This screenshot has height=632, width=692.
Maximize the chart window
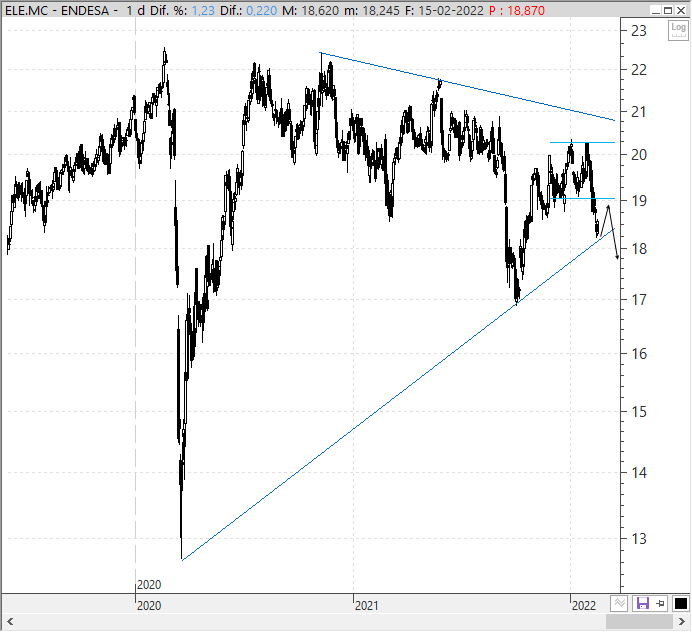tap(668, 10)
